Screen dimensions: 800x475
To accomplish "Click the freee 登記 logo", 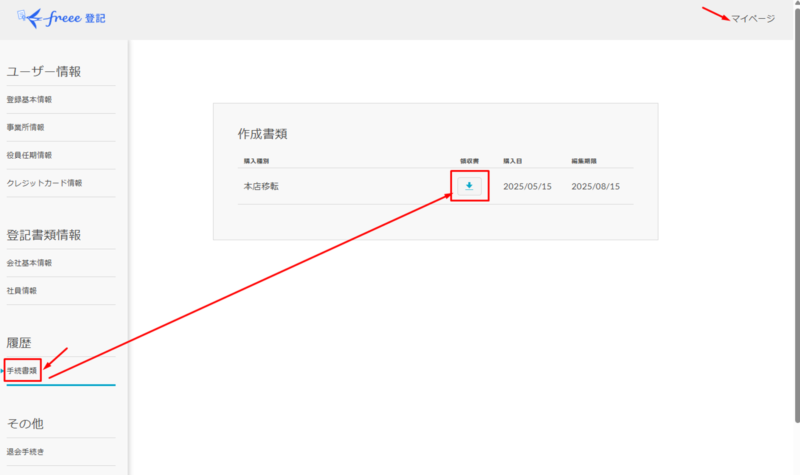I will (x=62, y=17).
